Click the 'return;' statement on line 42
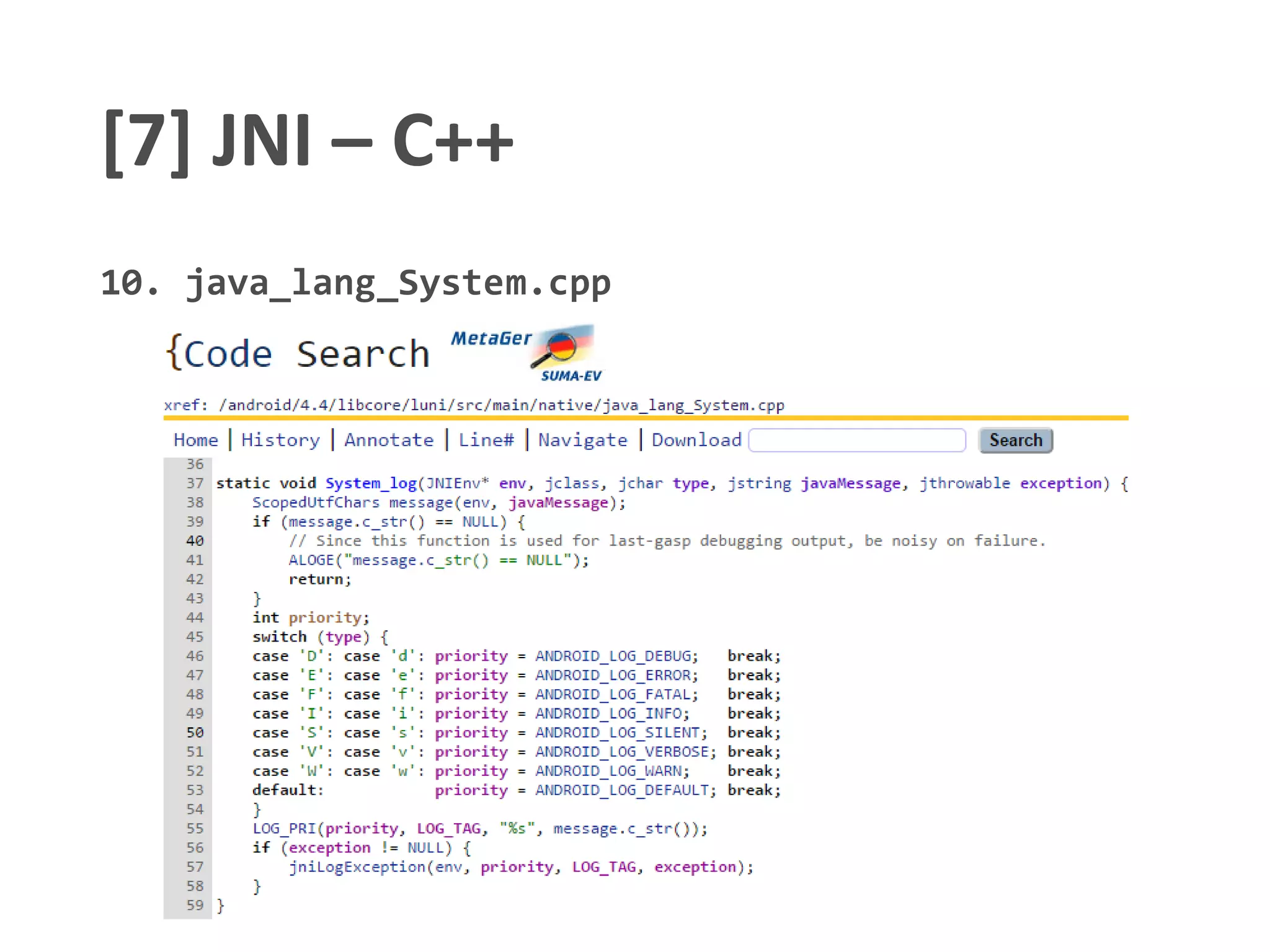This screenshot has width=1270, height=952. tap(320, 580)
